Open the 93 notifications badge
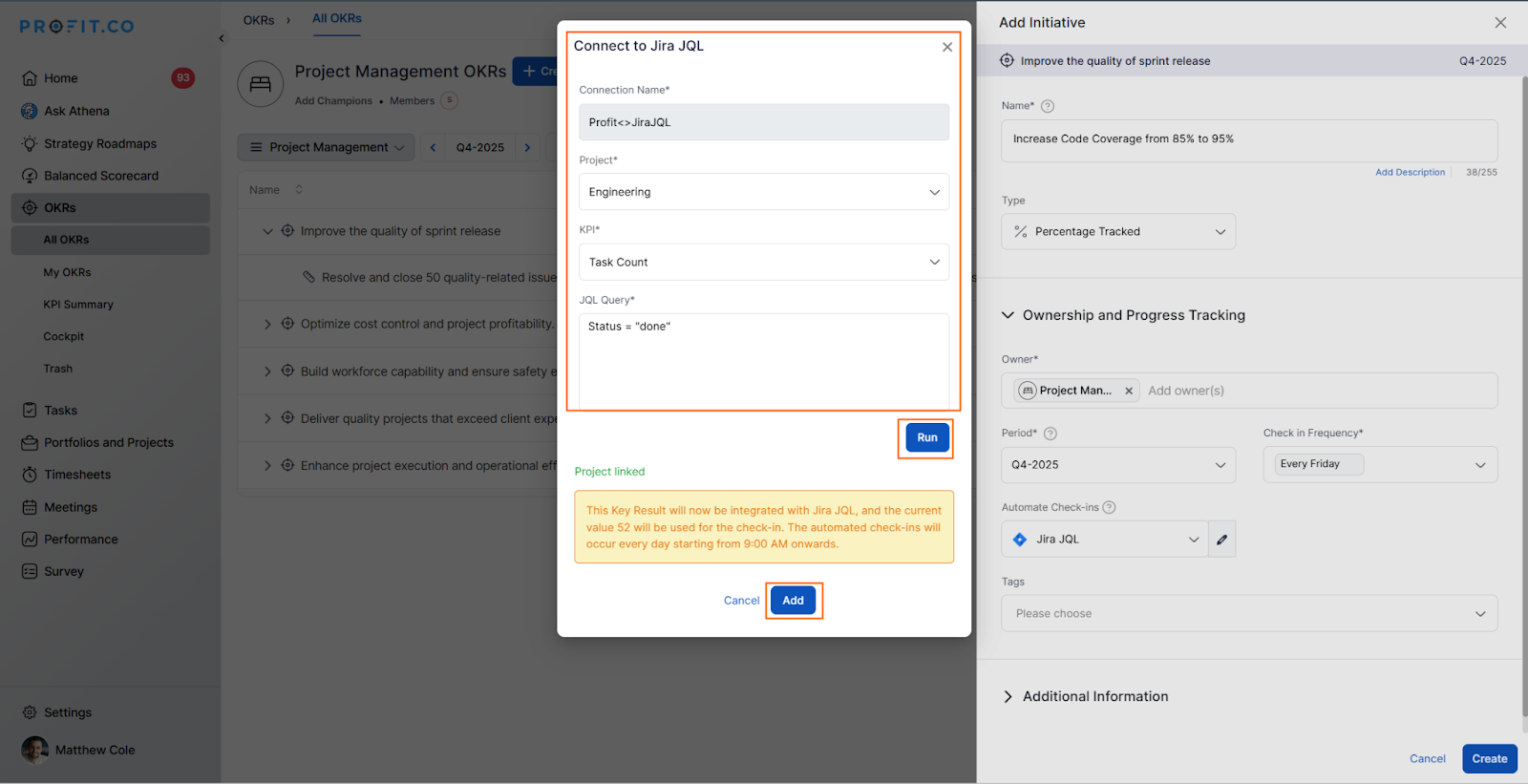The width and height of the screenshot is (1528, 784). pos(183,78)
